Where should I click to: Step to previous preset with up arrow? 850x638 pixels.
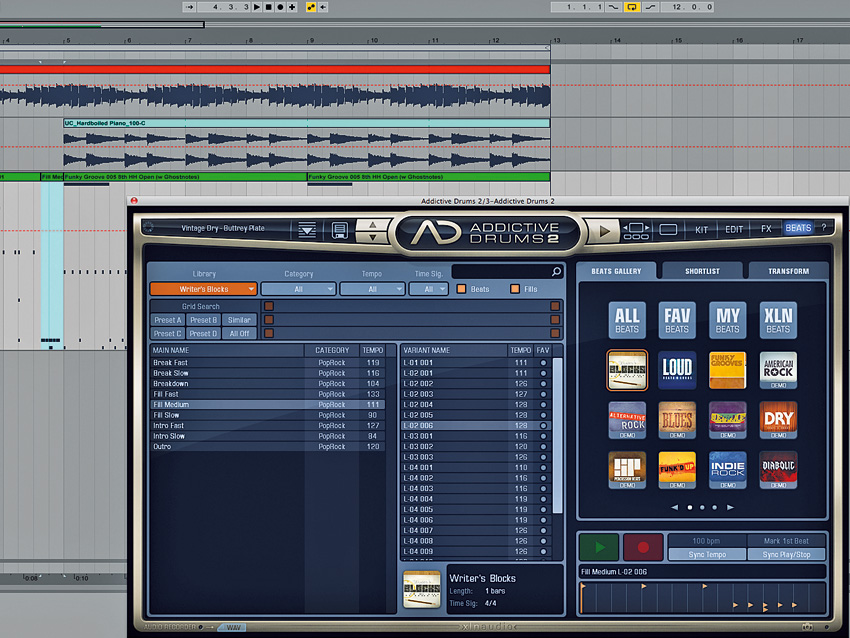372,224
